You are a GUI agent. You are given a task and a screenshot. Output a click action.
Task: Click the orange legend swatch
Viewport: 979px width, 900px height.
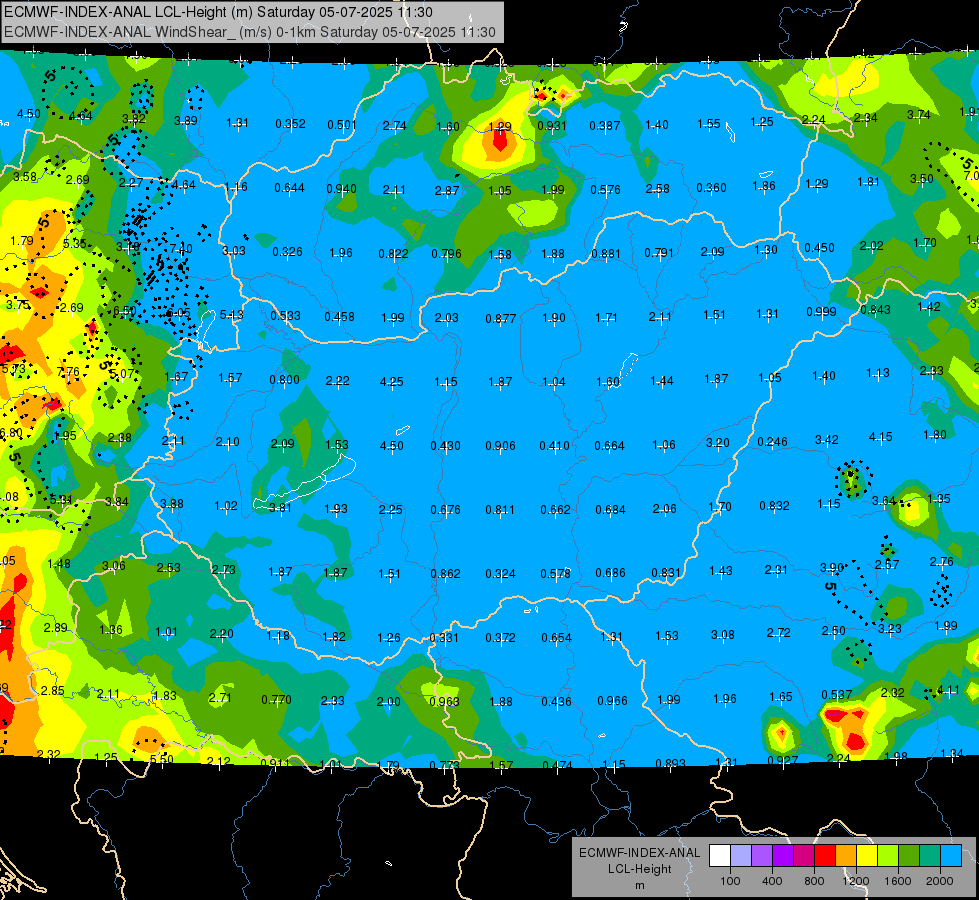846,856
